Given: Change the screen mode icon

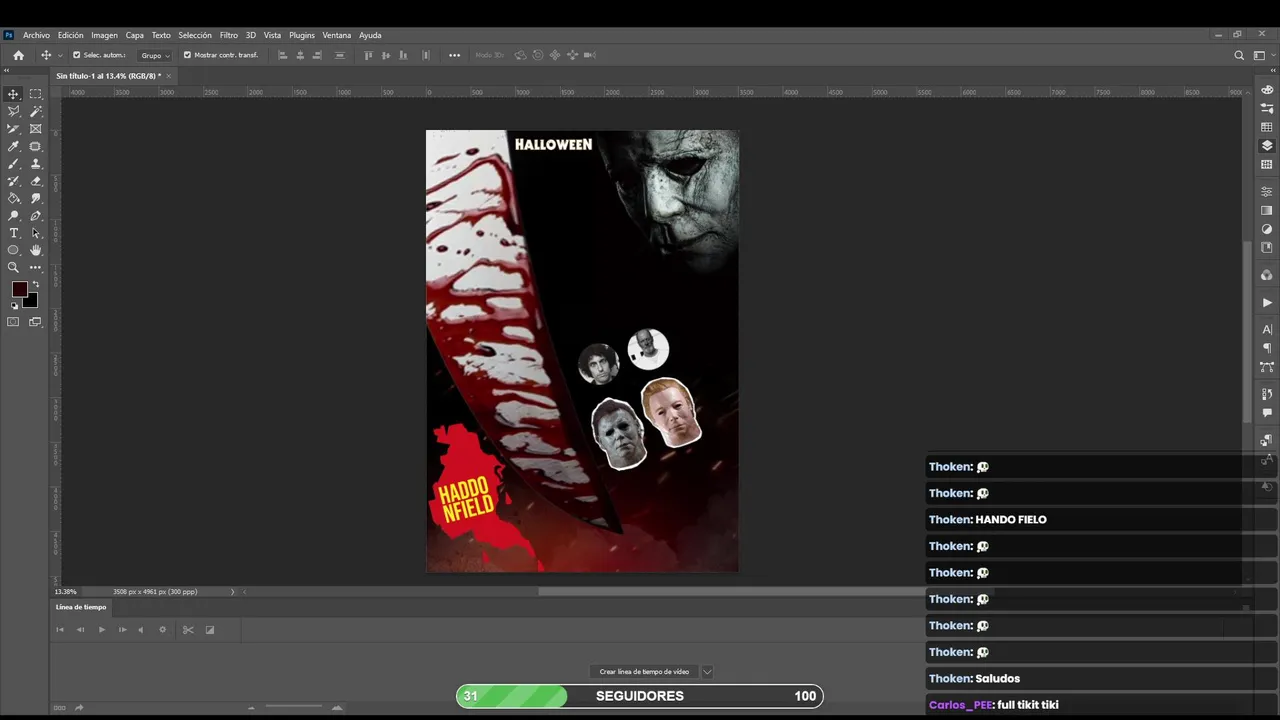Looking at the screenshot, I should (36, 322).
